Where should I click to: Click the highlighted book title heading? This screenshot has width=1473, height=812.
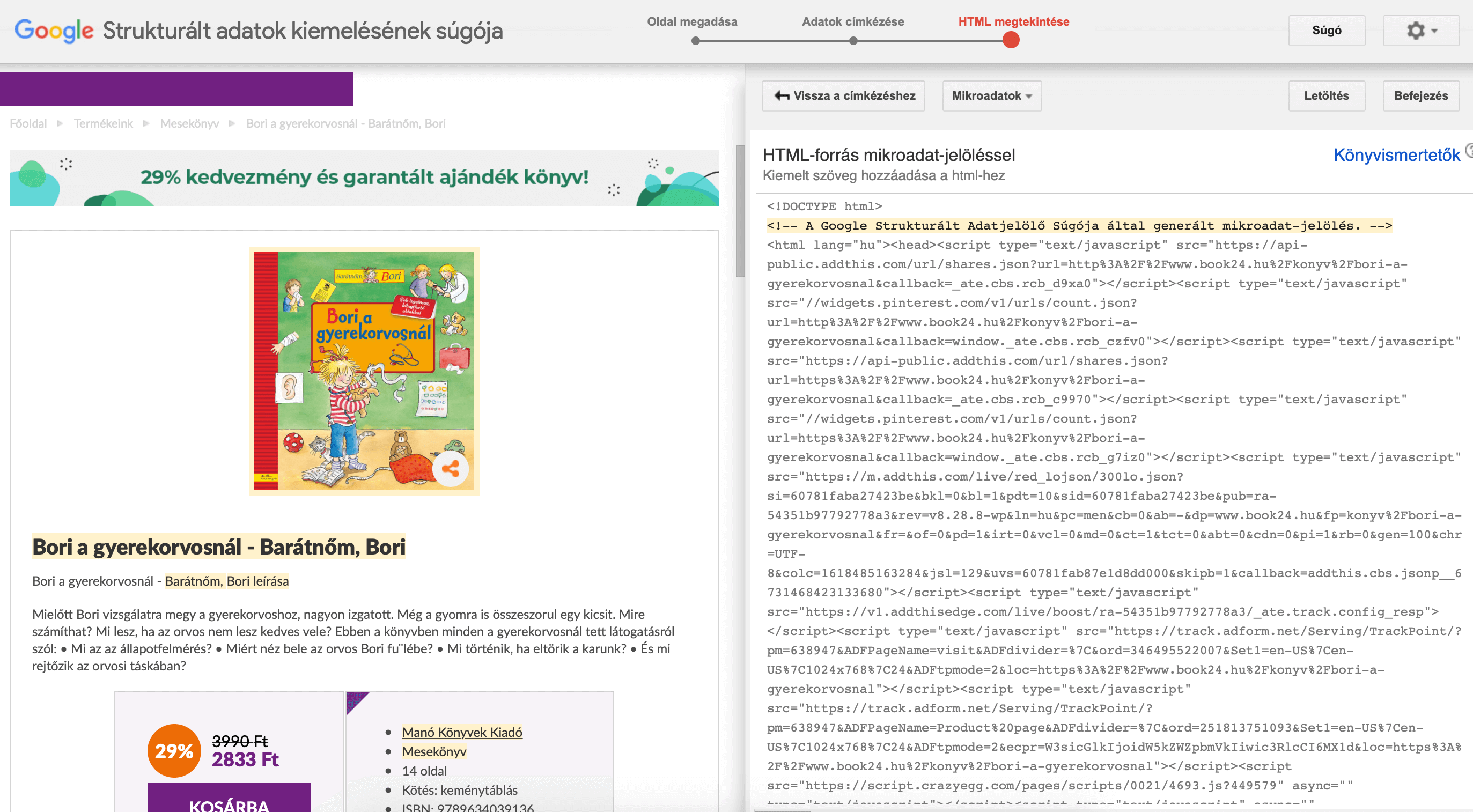coord(218,547)
